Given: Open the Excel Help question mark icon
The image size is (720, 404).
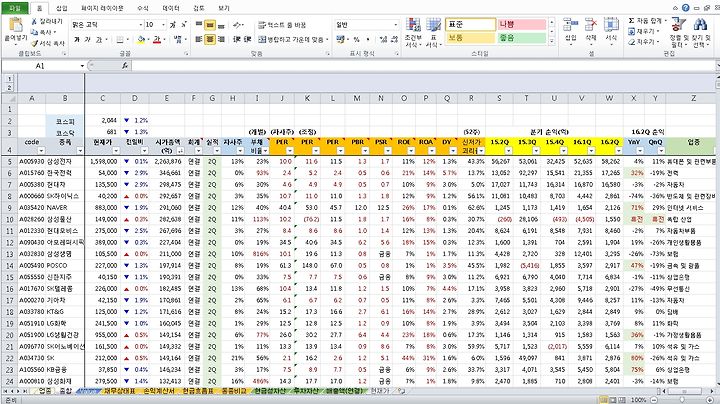Looking at the screenshot, I should point(686,8).
